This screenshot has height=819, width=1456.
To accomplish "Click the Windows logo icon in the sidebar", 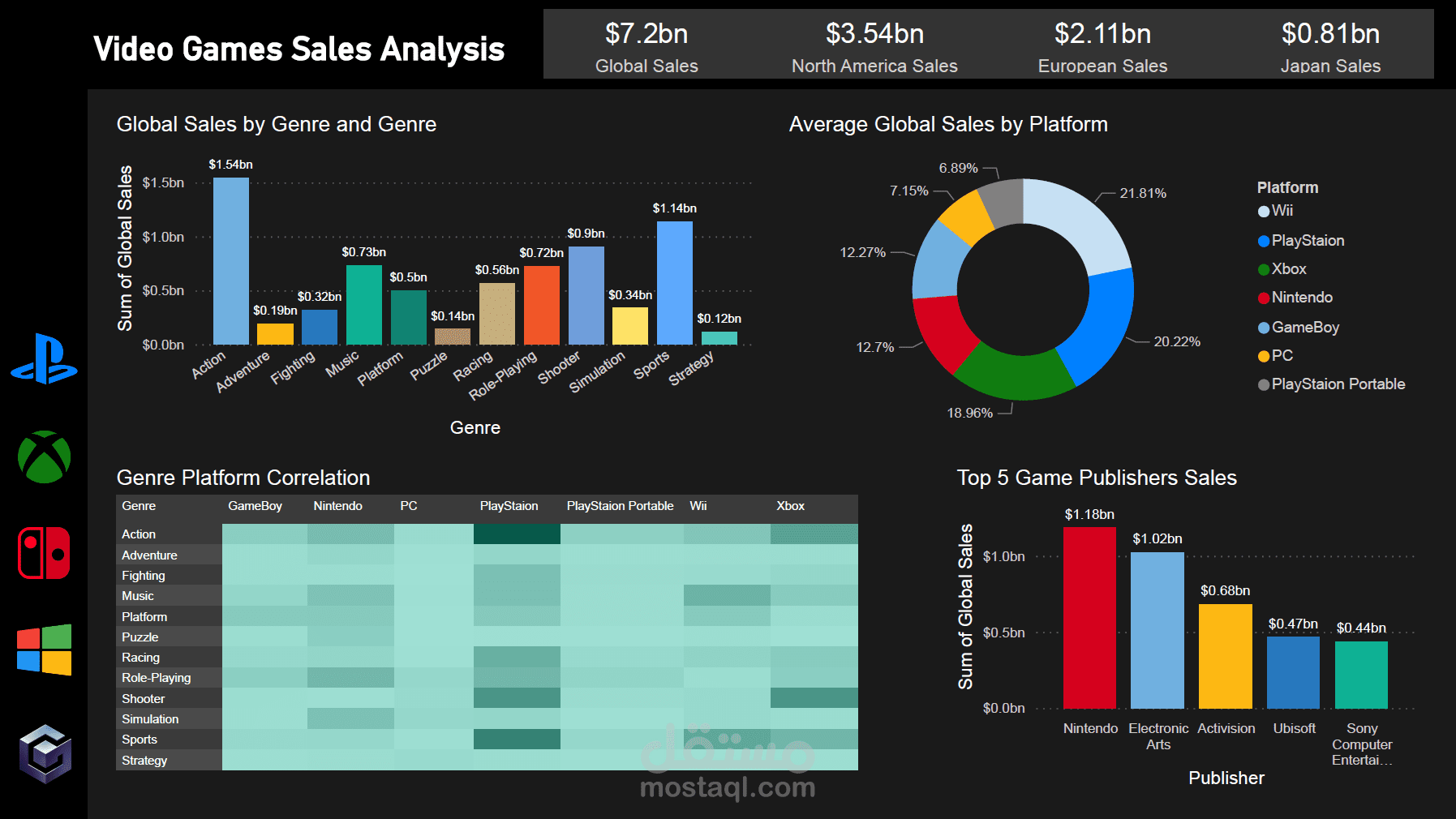I will [45, 650].
